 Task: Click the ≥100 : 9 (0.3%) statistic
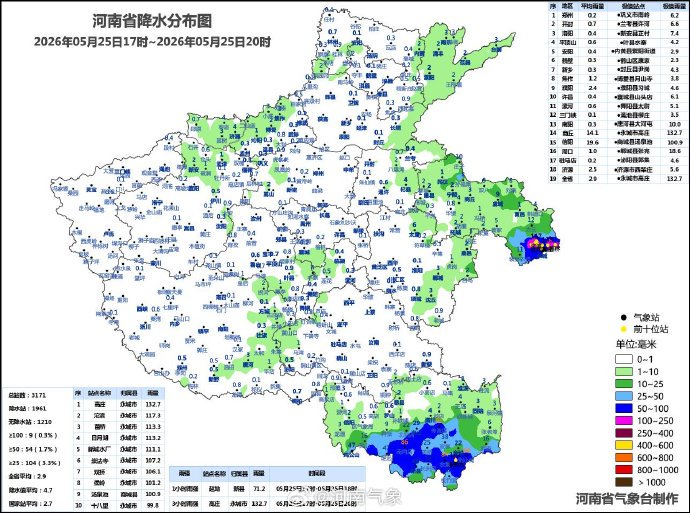click(33, 435)
